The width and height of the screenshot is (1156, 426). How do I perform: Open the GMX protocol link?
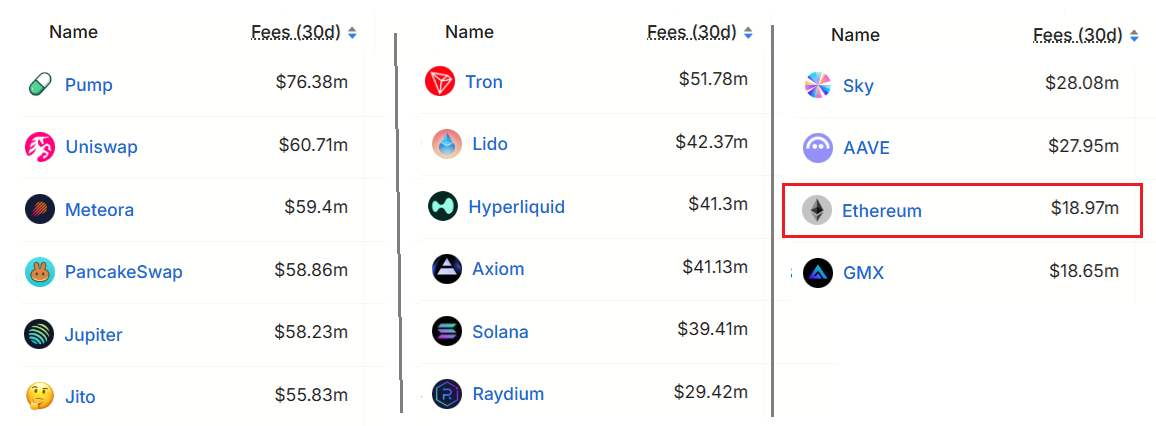point(863,273)
